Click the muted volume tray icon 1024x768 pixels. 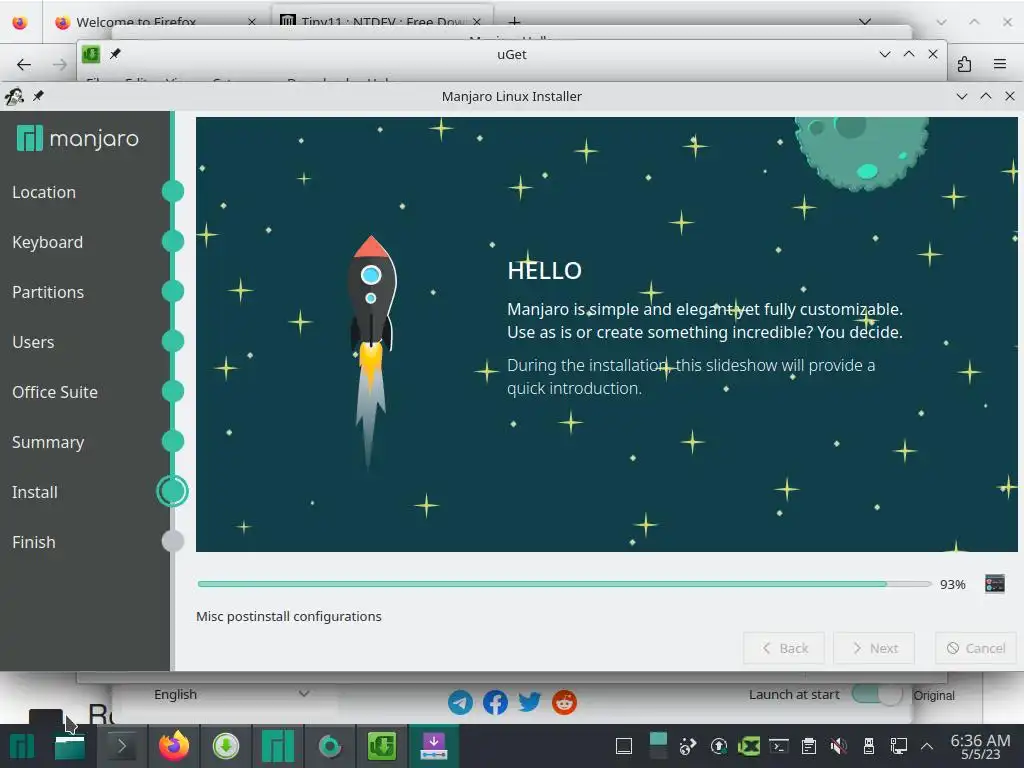tap(839, 746)
